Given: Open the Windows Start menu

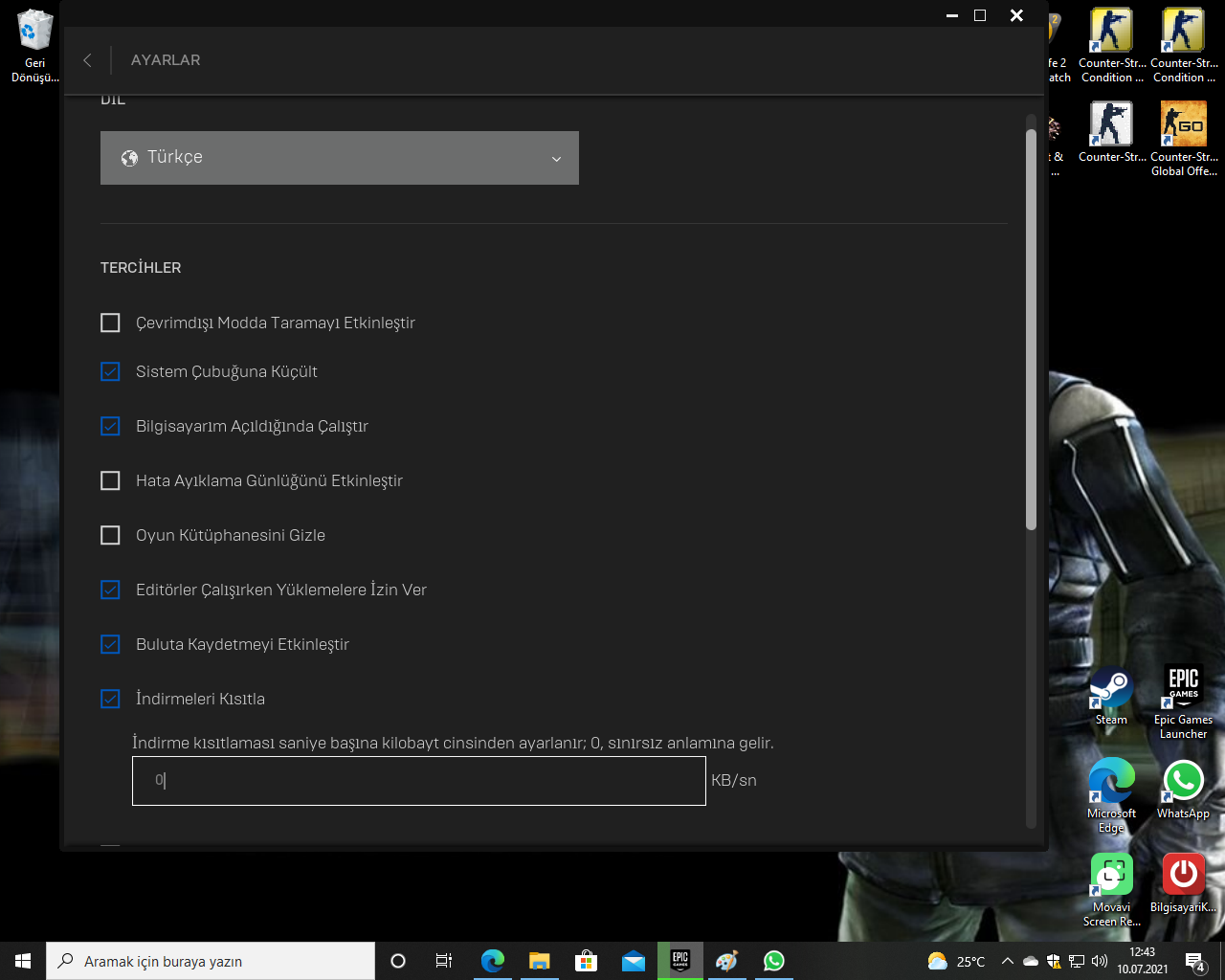Looking at the screenshot, I should [x=23, y=961].
